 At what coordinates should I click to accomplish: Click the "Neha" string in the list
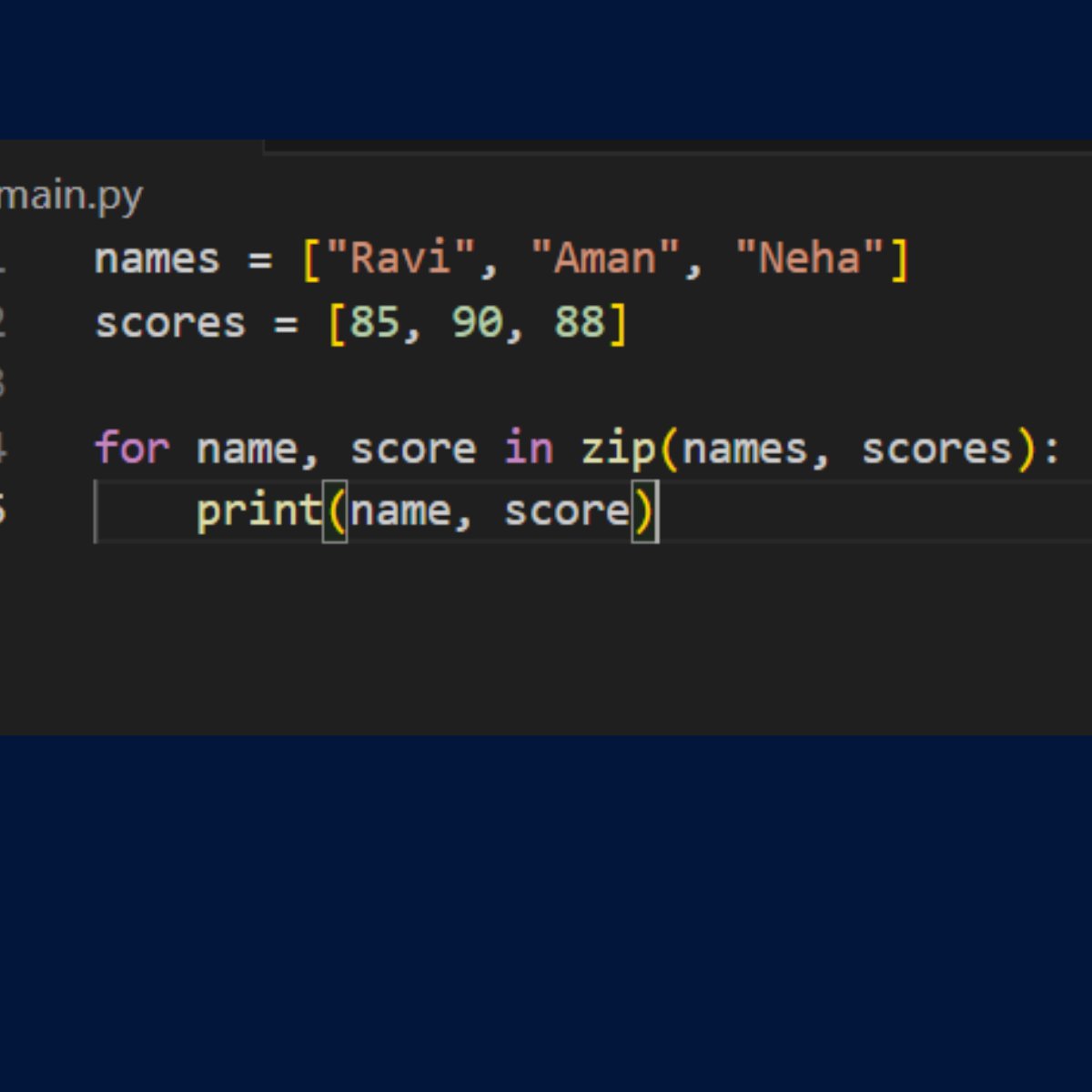[x=810, y=258]
